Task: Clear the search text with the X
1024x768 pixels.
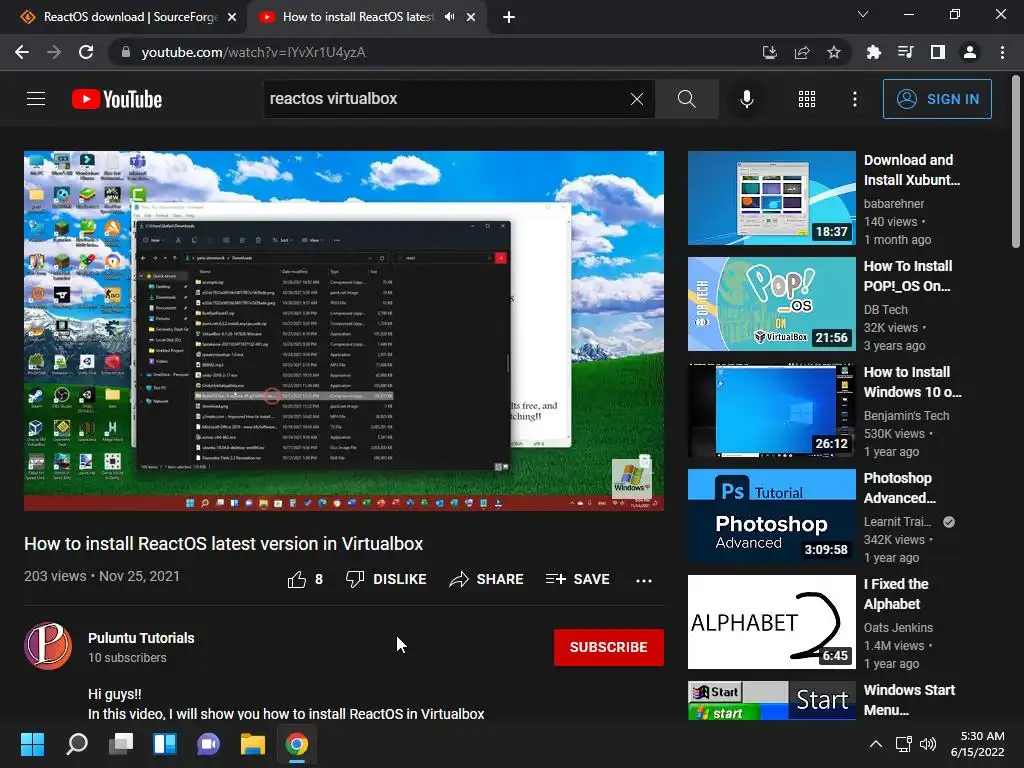Action: tap(637, 99)
